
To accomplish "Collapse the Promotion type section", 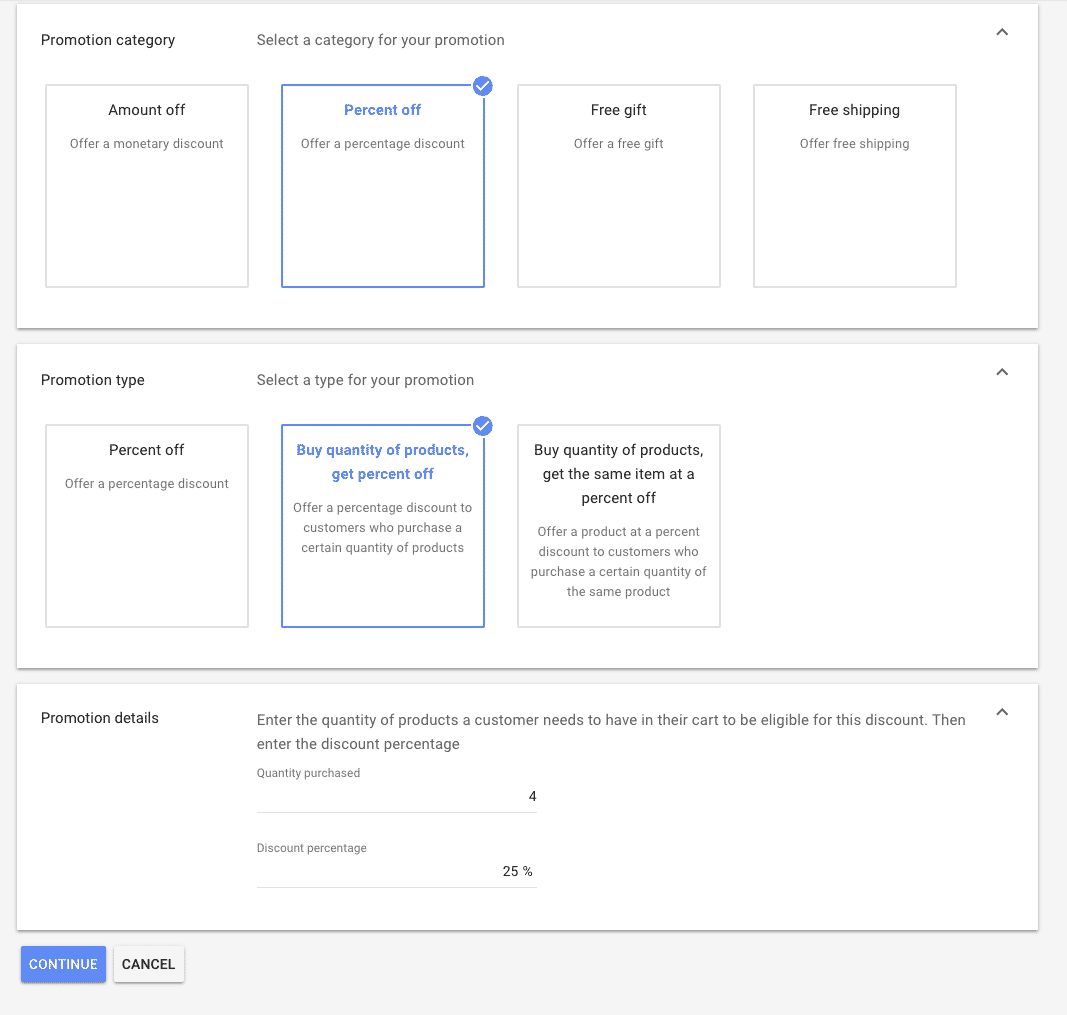I will pyautogui.click(x=1002, y=371).
